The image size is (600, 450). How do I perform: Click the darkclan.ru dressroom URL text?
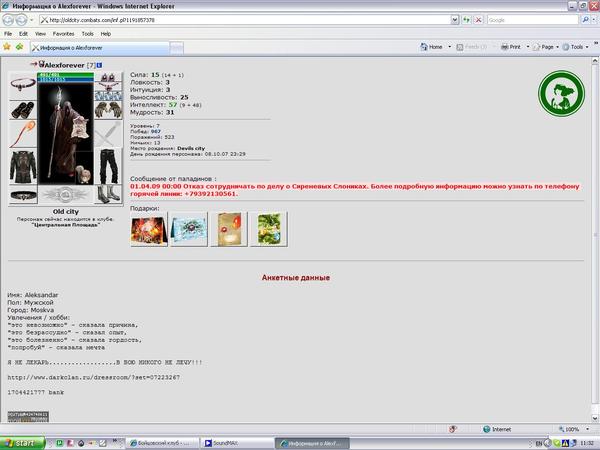(x=93, y=377)
